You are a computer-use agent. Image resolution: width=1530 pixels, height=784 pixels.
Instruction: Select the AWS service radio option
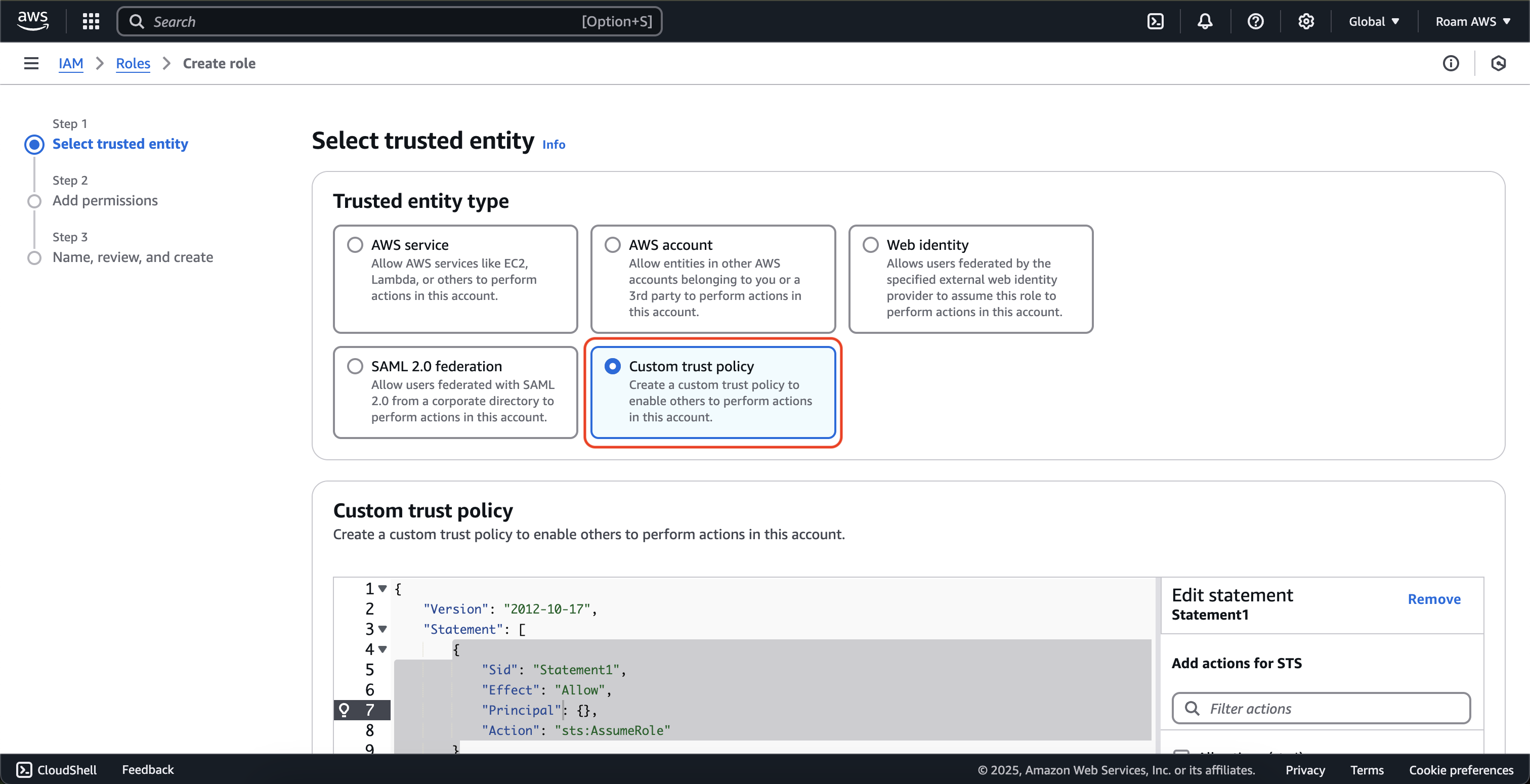pos(355,245)
